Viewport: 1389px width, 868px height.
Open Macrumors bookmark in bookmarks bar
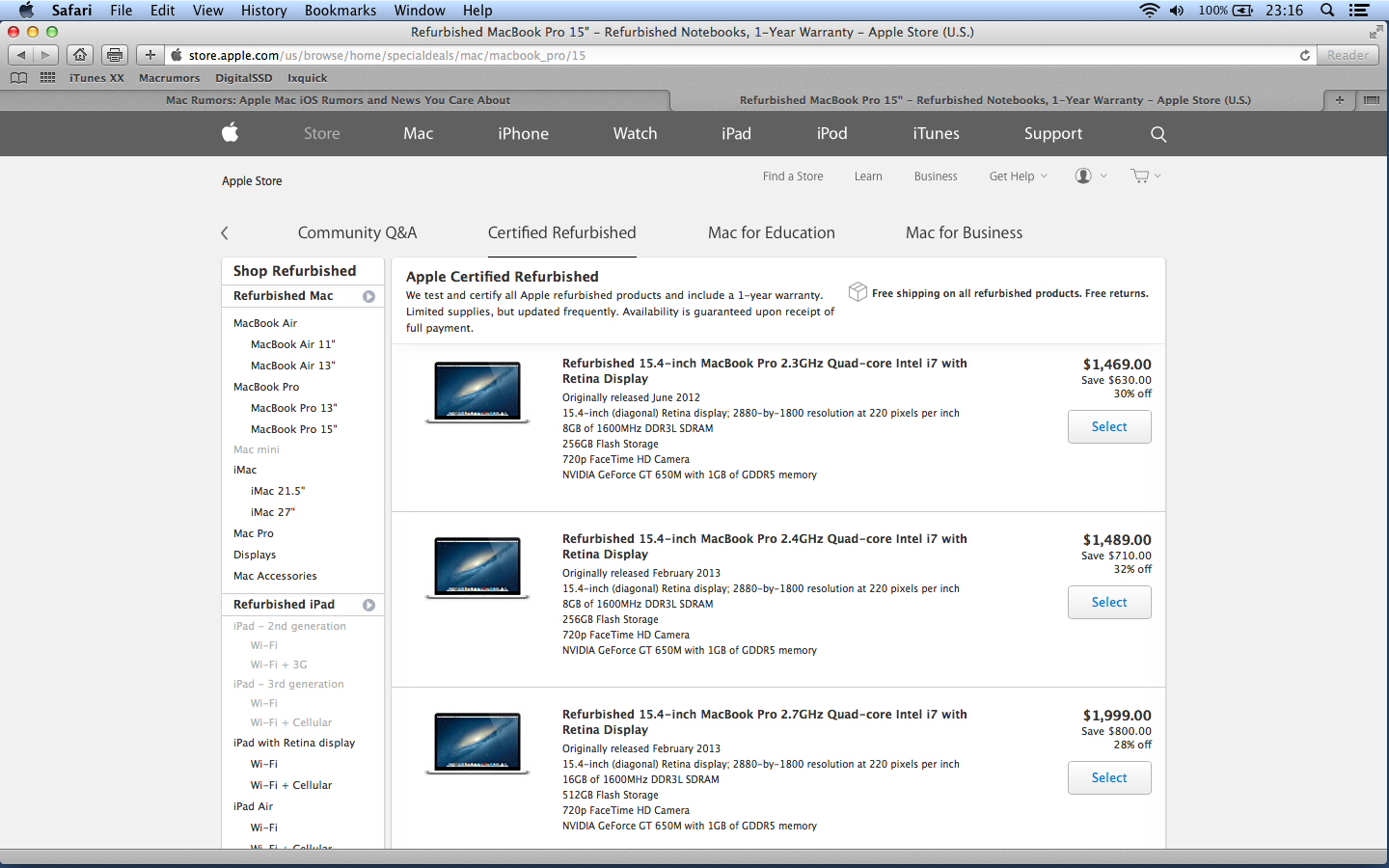[169, 78]
